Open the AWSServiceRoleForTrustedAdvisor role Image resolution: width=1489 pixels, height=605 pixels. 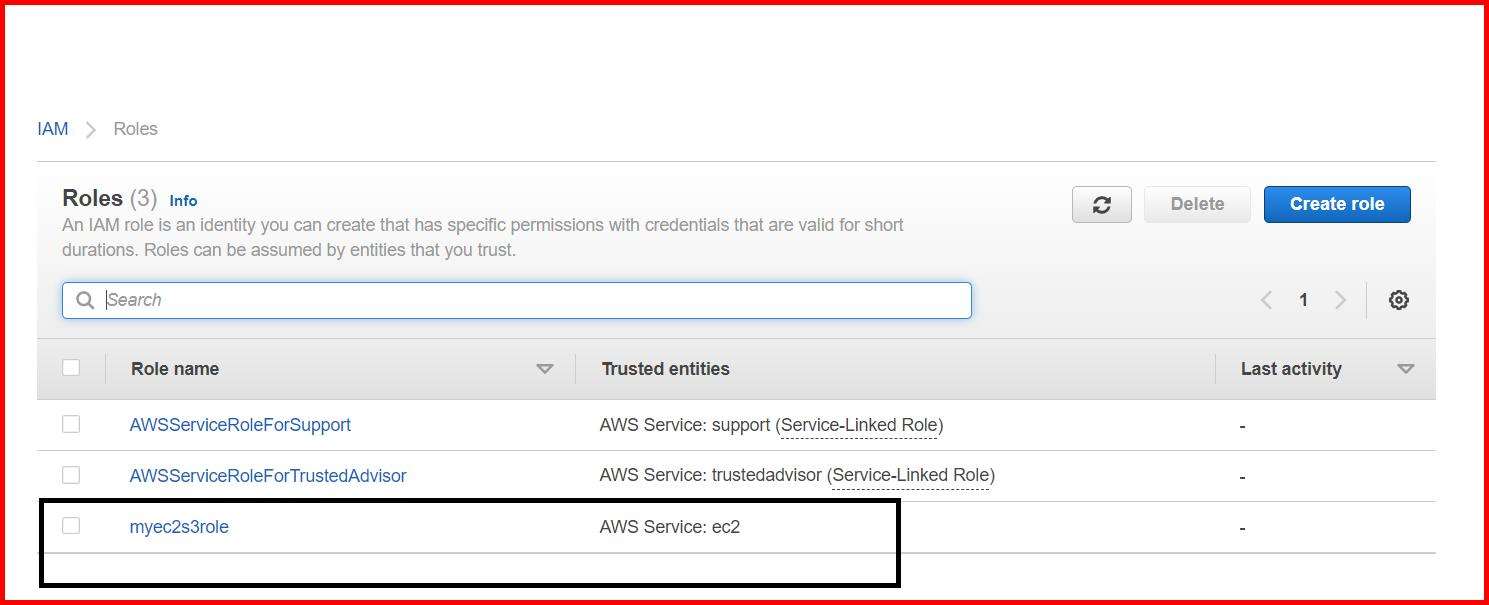point(268,475)
